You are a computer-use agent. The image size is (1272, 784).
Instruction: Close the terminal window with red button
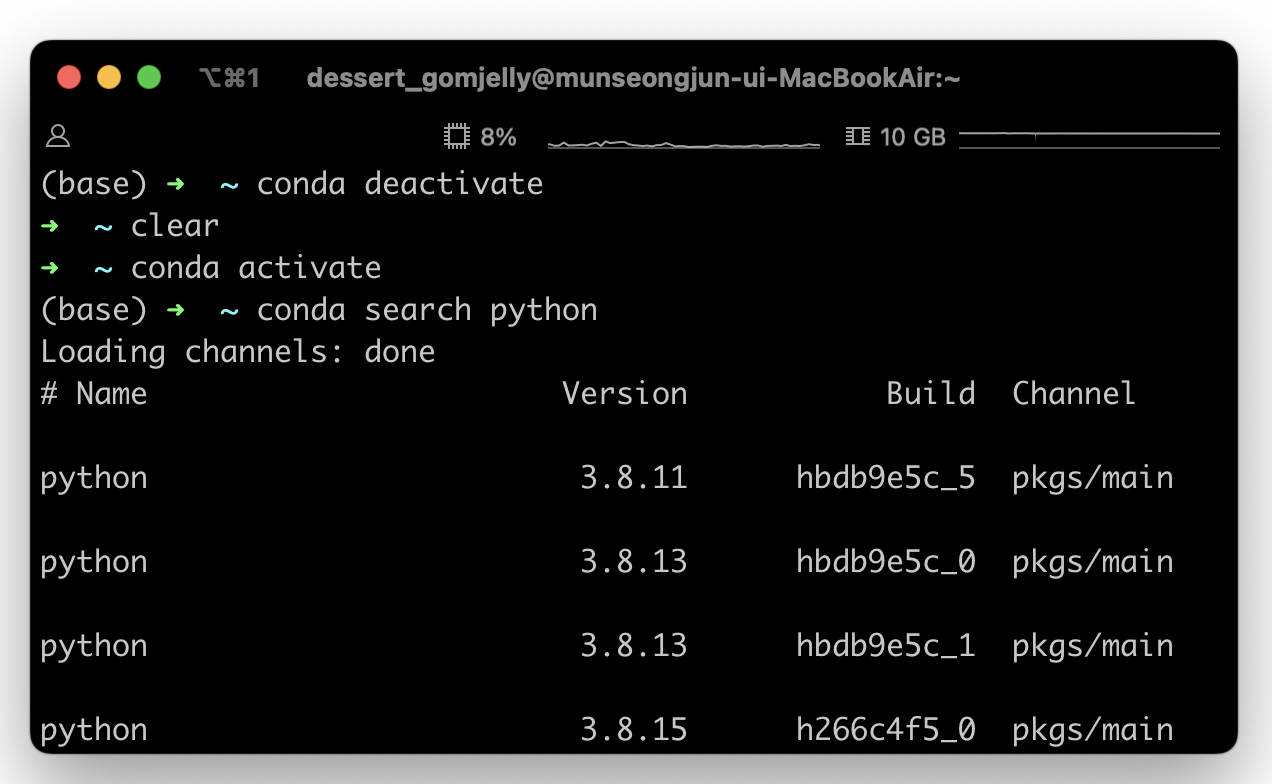[69, 77]
